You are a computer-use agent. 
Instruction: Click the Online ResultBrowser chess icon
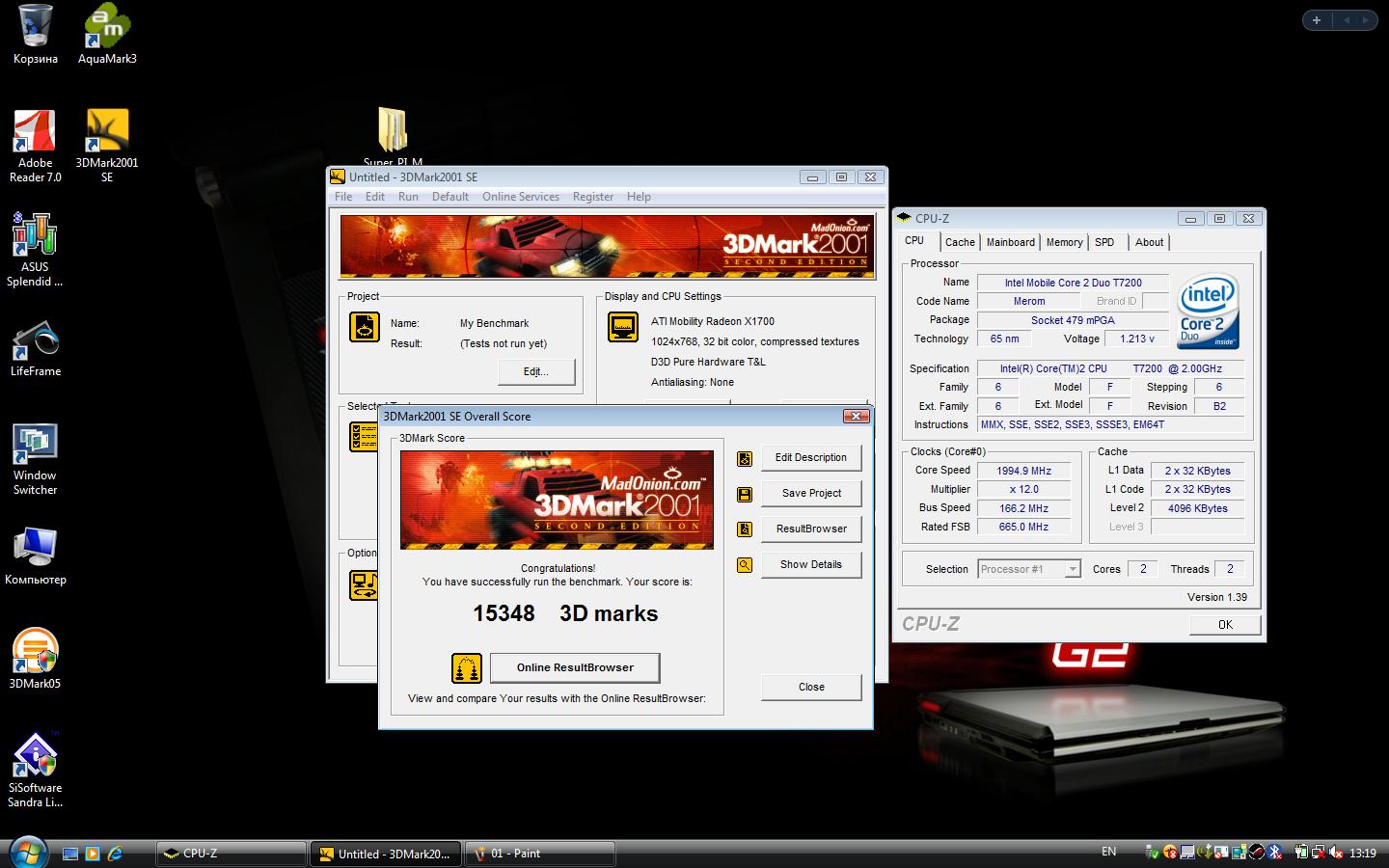(x=467, y=667)
